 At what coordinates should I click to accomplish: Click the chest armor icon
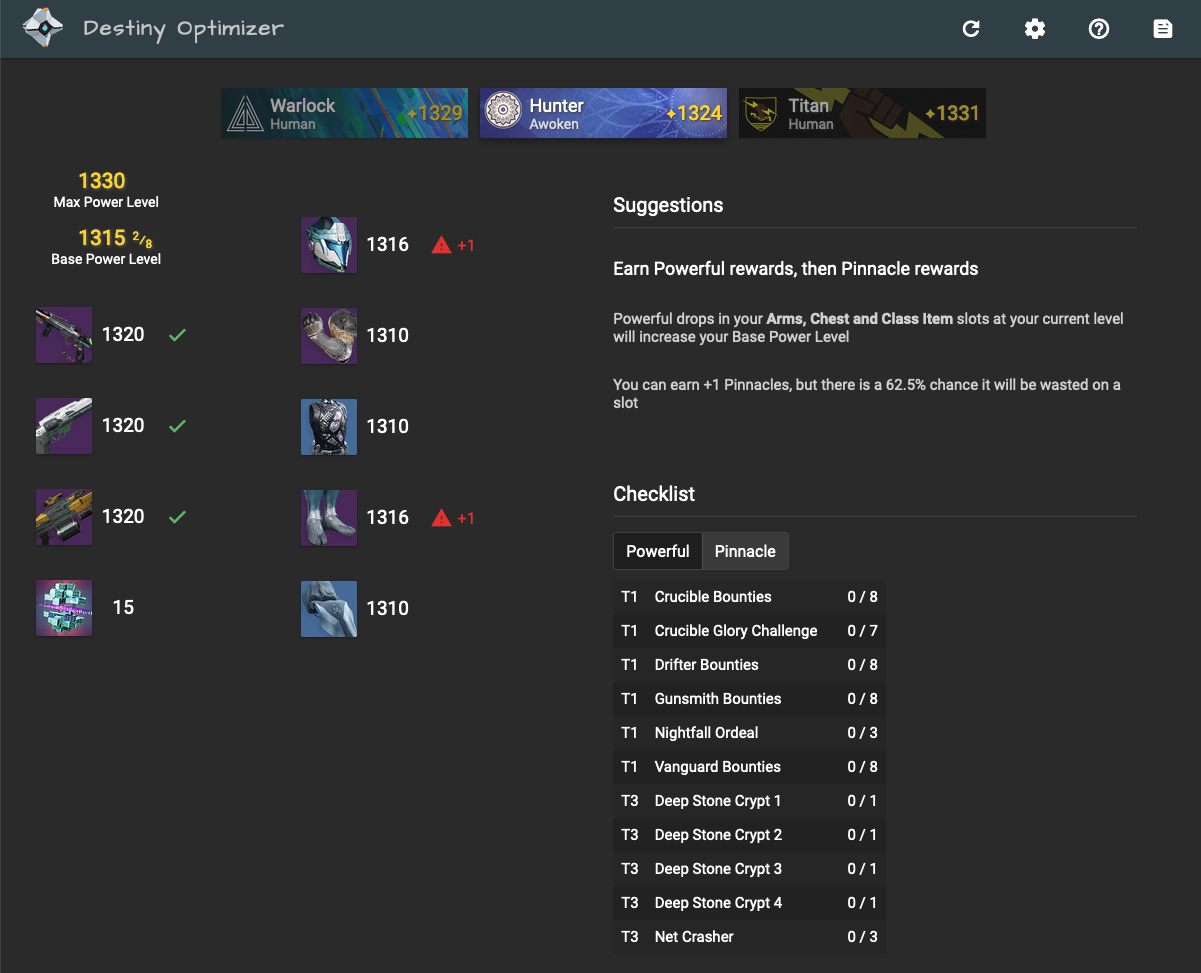(x=329, y=427)
